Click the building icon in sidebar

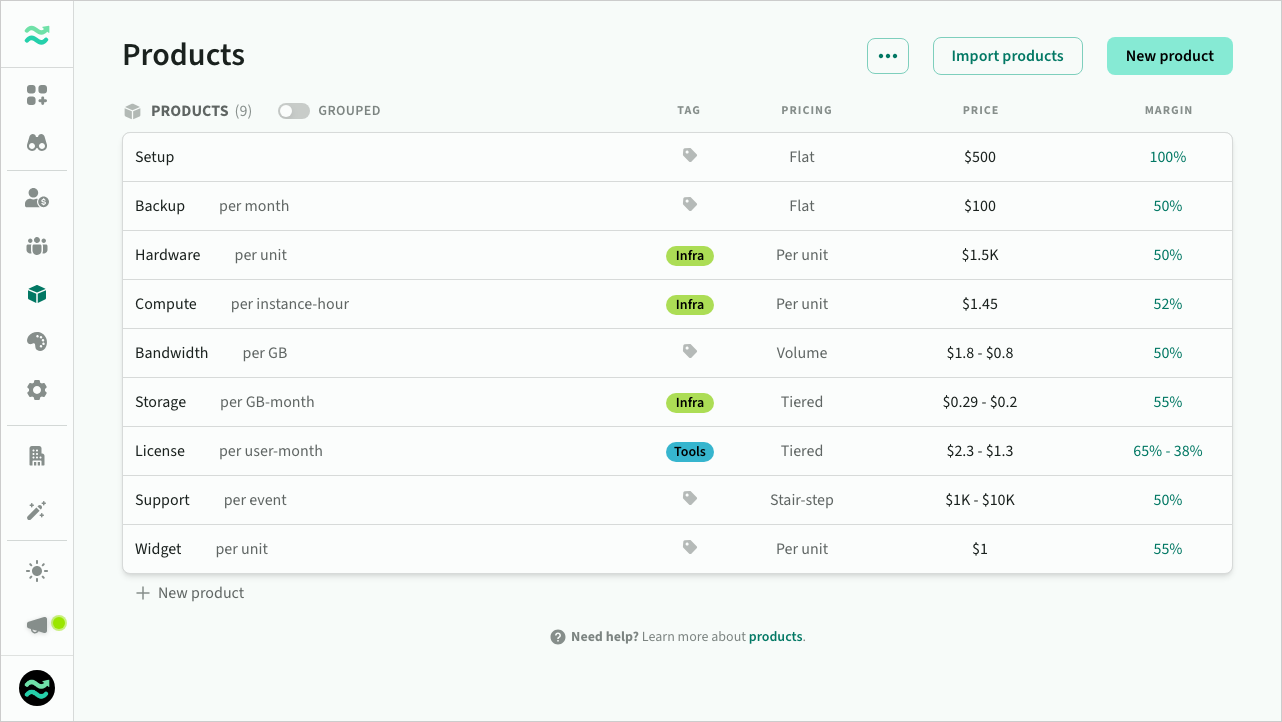tap(37, 456)
